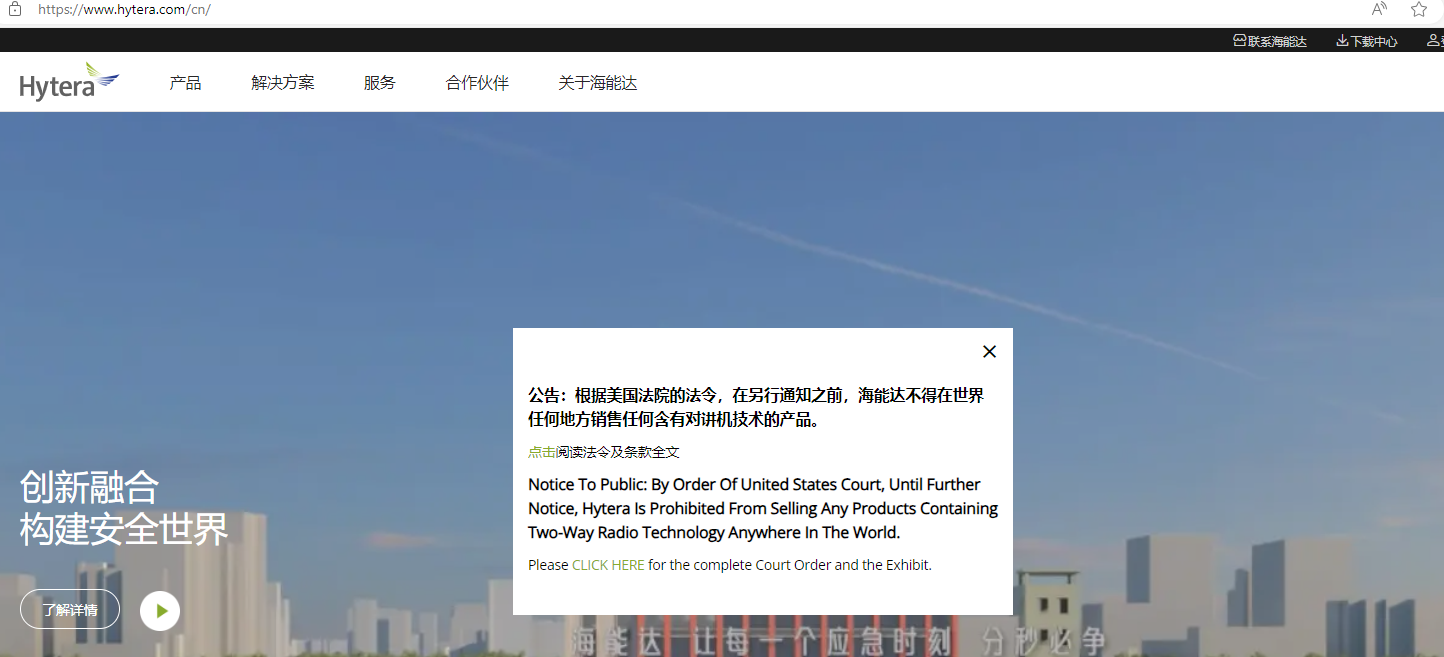Click the Chinese 公告 notice heading

[756, 407]
